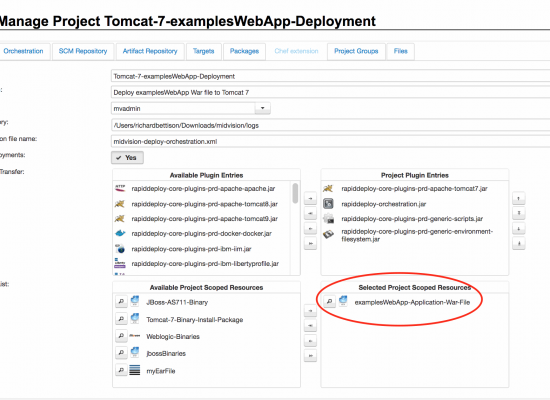This screenshot has height=400, width=550.
Task: Click rapiddeploy-core-plugins-prd-apache-tomcat8.jar entry
Action: click(204, 204)
